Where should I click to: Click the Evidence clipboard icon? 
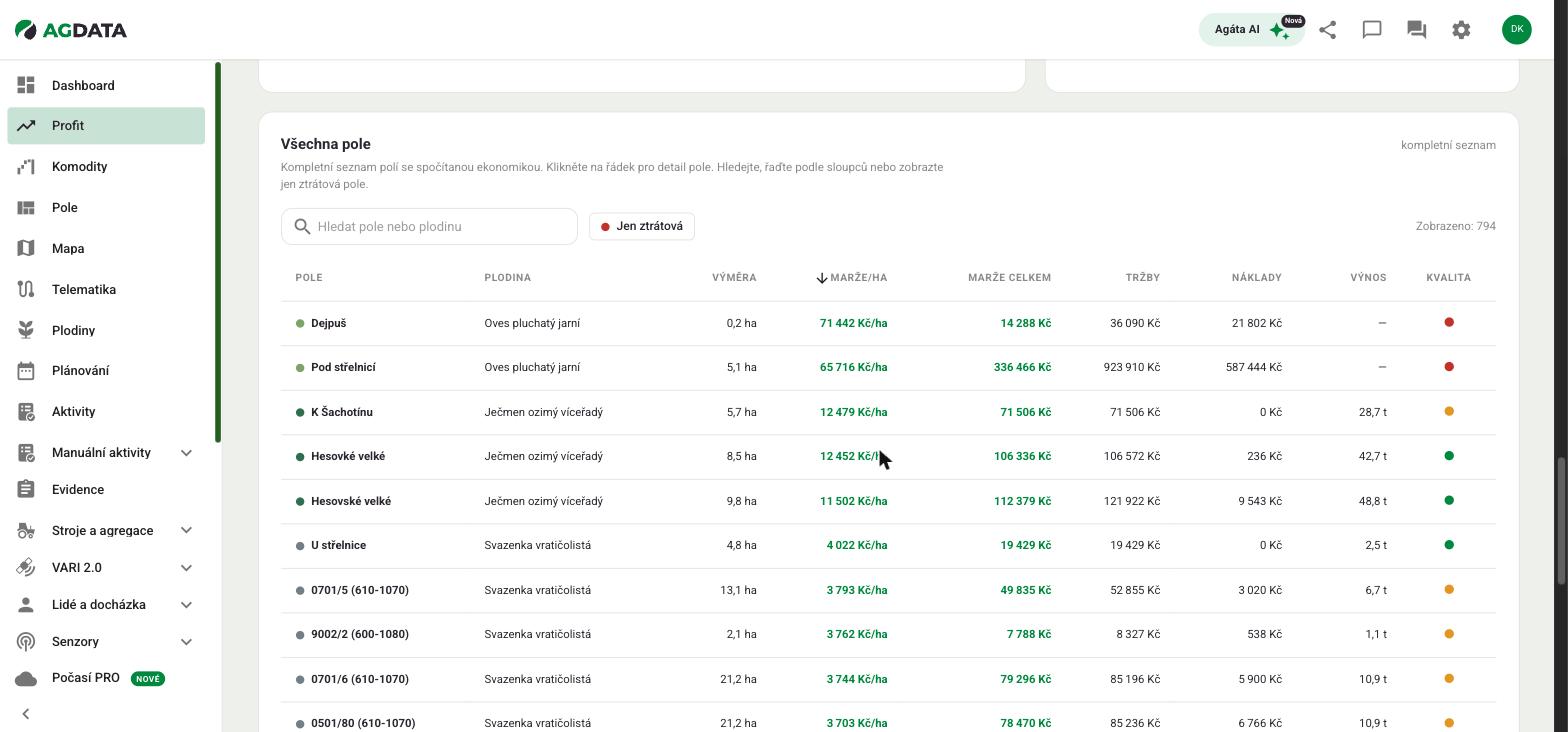[x=26, y=490]
